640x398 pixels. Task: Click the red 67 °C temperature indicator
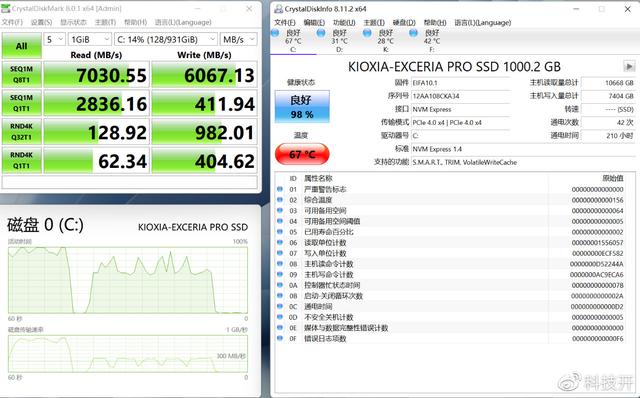302,154
